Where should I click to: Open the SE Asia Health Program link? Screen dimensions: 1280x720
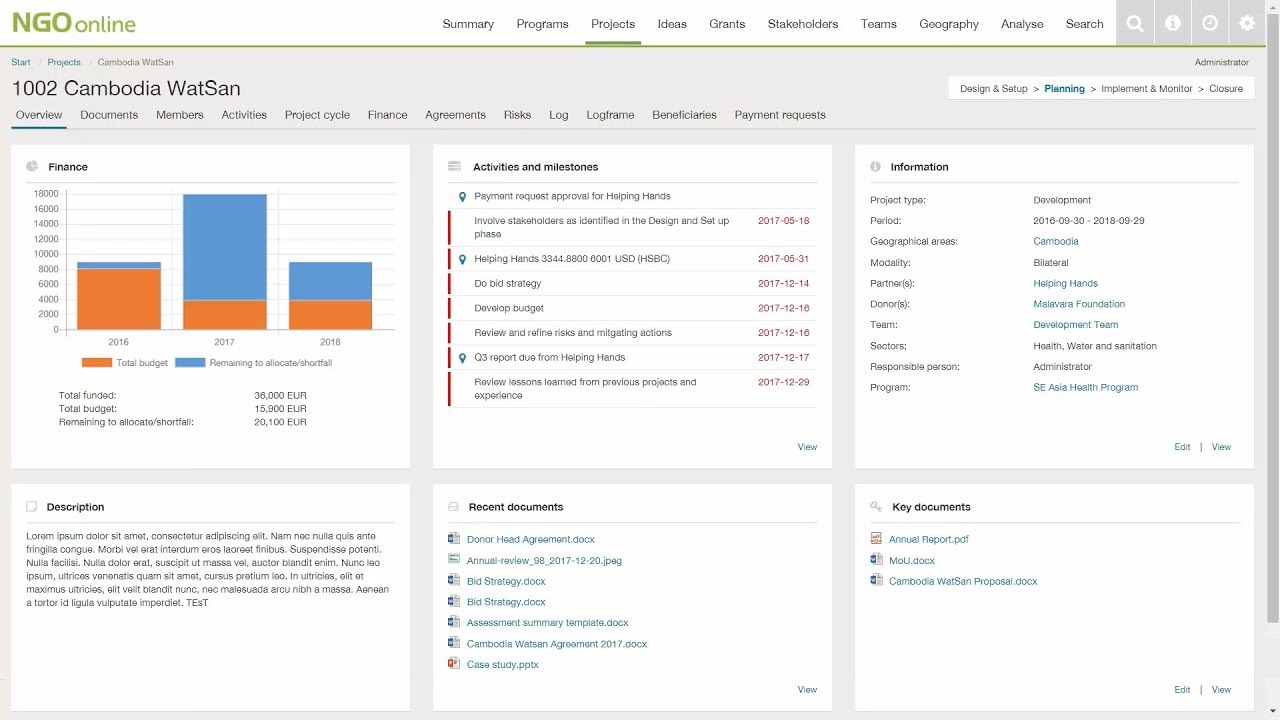(x=1085, y=388)
